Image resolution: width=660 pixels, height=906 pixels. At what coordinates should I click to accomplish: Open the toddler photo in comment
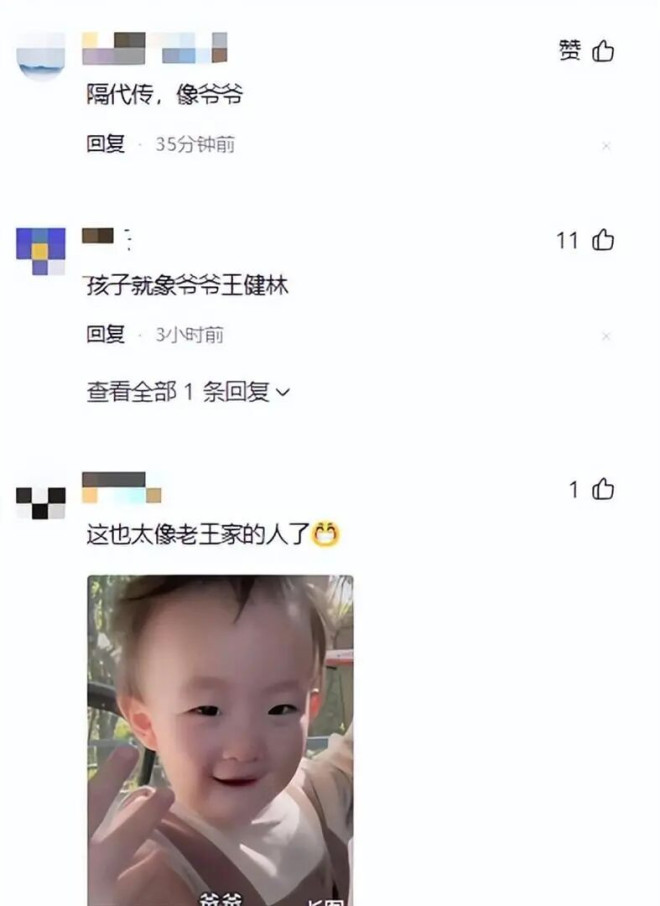point(220,740)
